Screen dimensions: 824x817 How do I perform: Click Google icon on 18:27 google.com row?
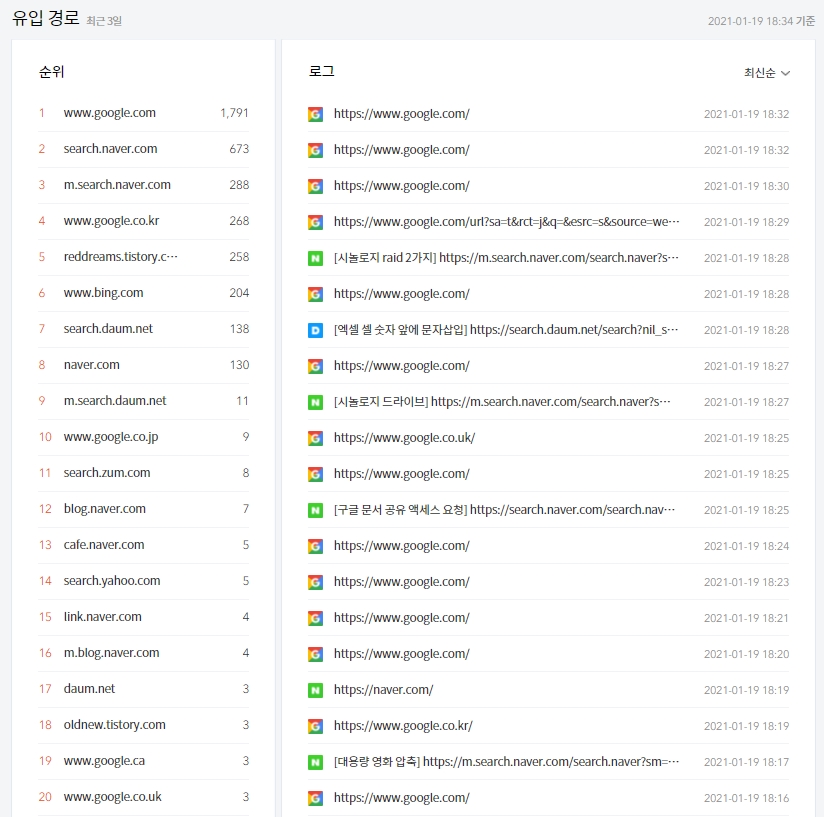pos(315,366)
